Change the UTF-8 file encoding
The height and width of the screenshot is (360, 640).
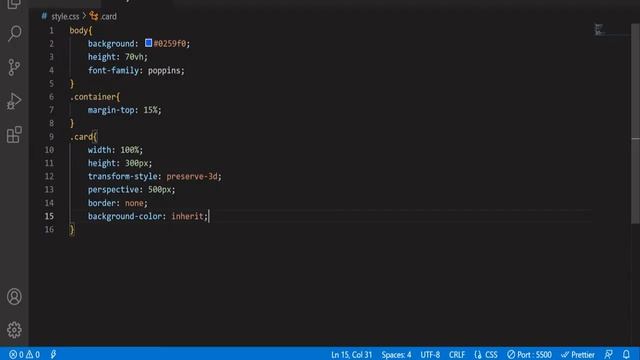[x=430, y=354]
